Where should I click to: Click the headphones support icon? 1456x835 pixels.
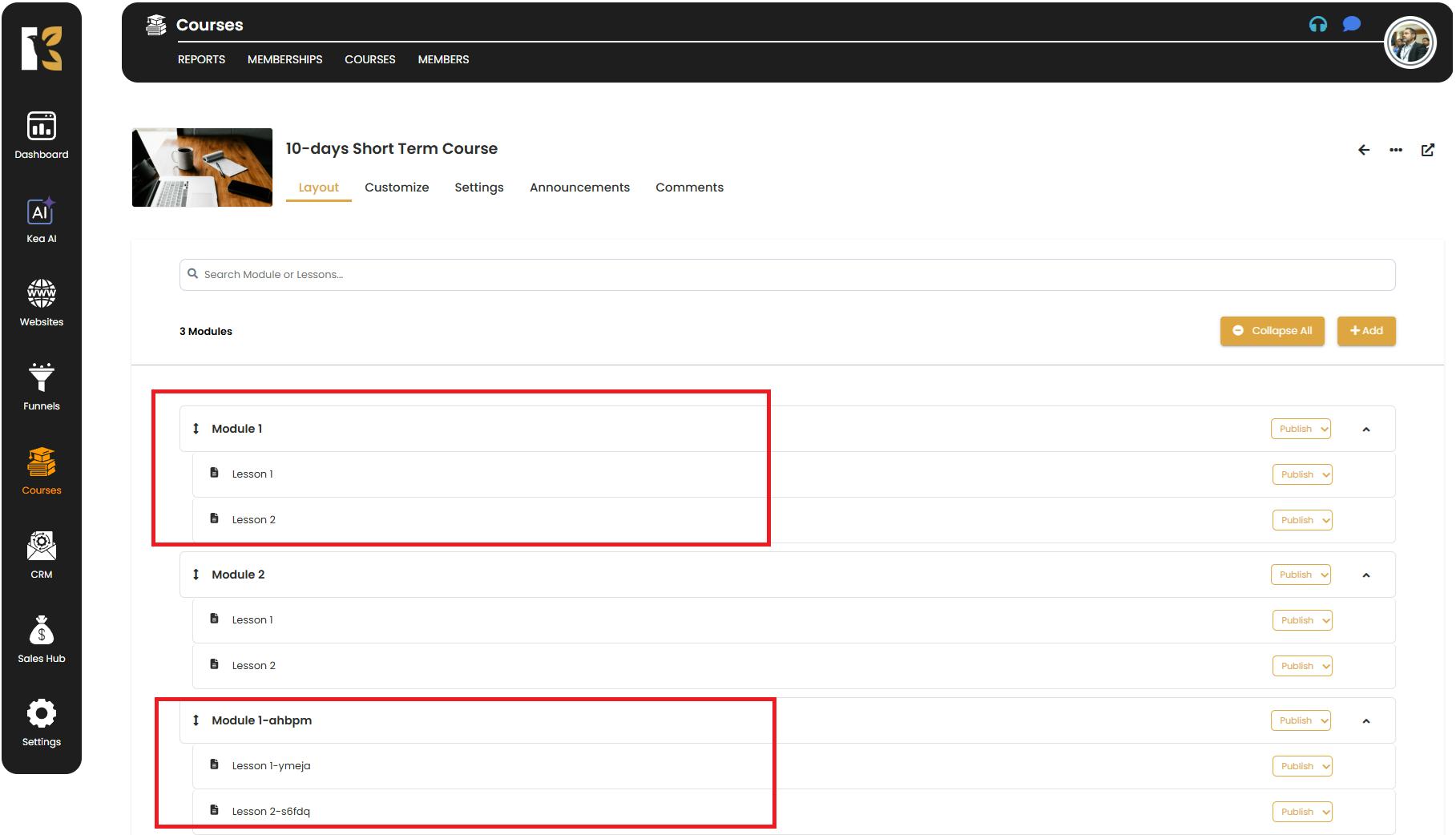(1317, 25)
